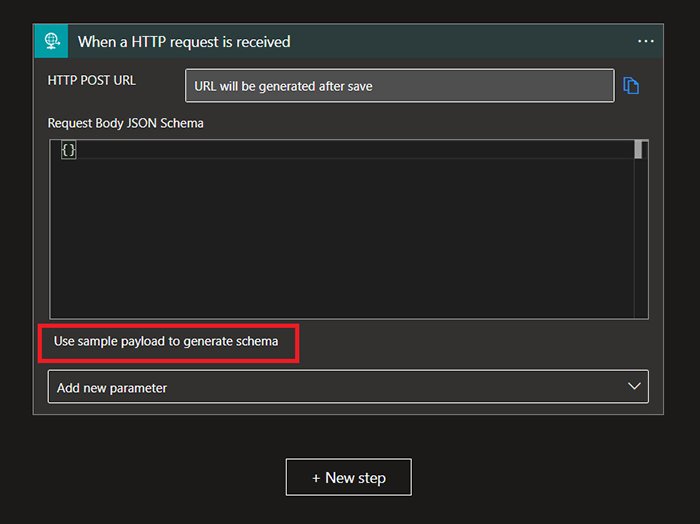Click the HTTP POST URL label
The image size is (700, 524).
[x=92, y=80]
